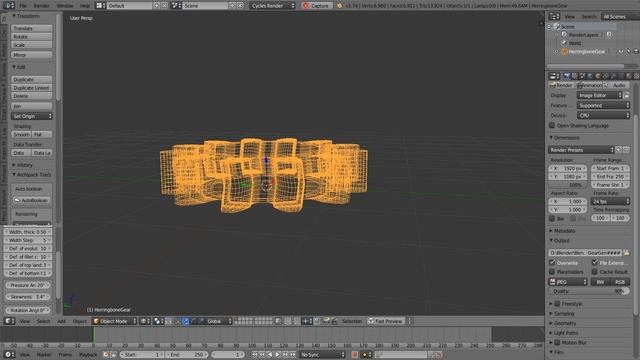640x360 pixels.
Task: Select Render properties tab icon
Action: (x=566, y=76)
